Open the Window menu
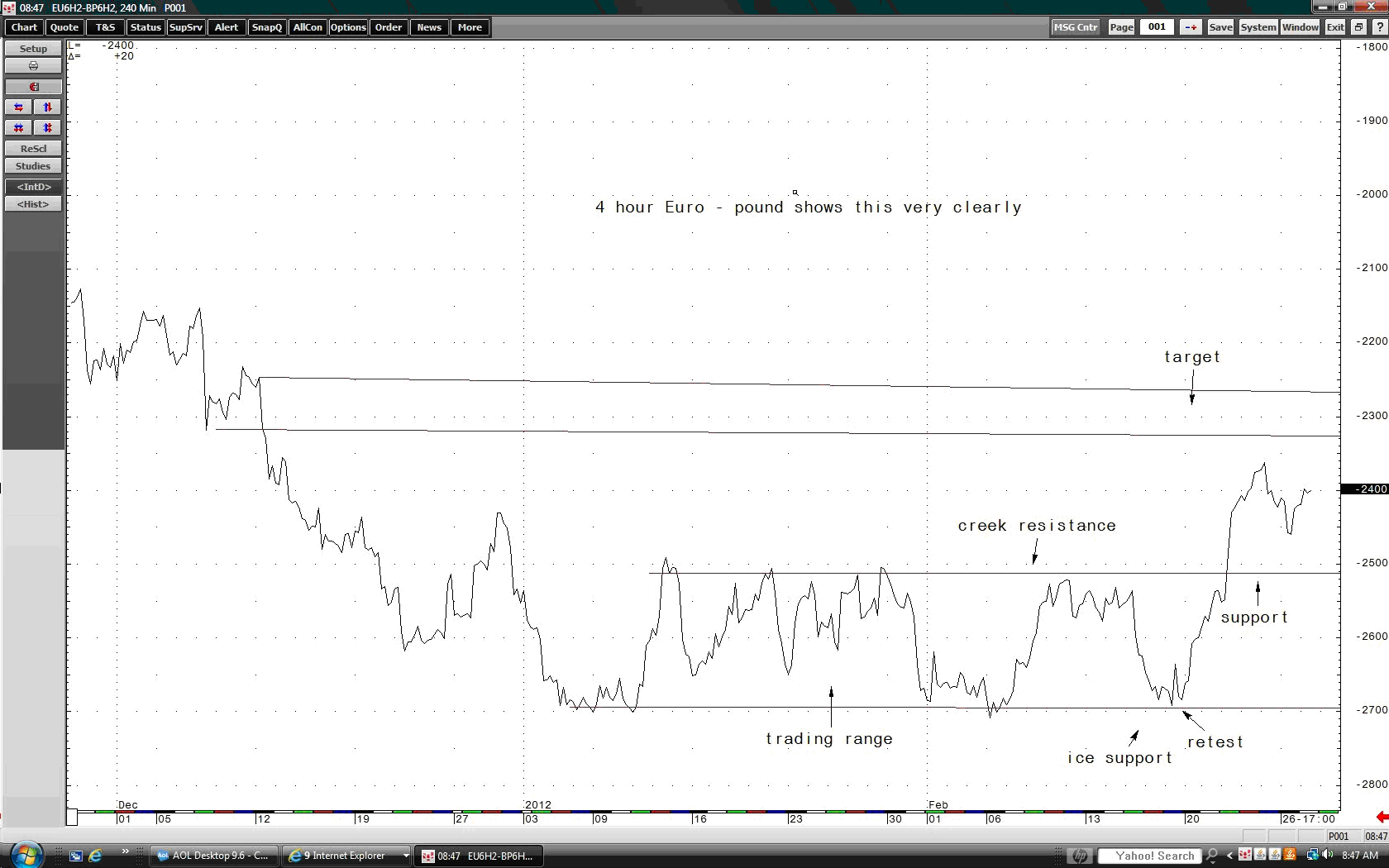Screen dimensions: 1389x868 [x=1301, y=27]
